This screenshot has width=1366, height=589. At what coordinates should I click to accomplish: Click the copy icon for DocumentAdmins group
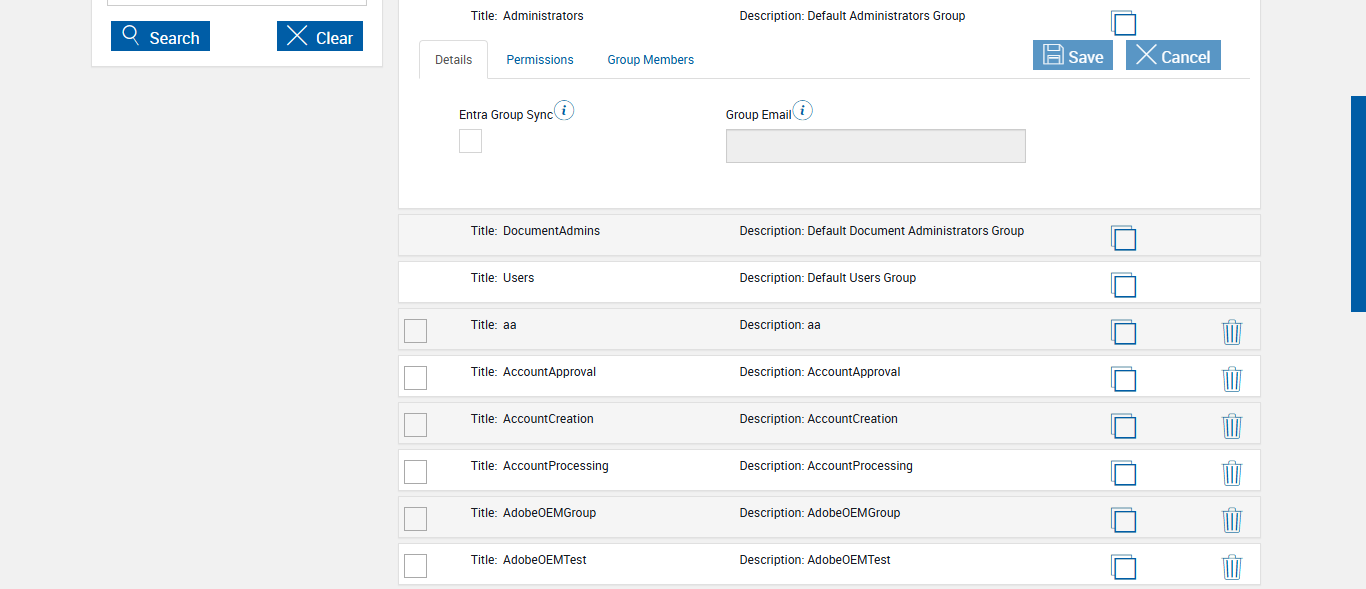pos(1123,237)
